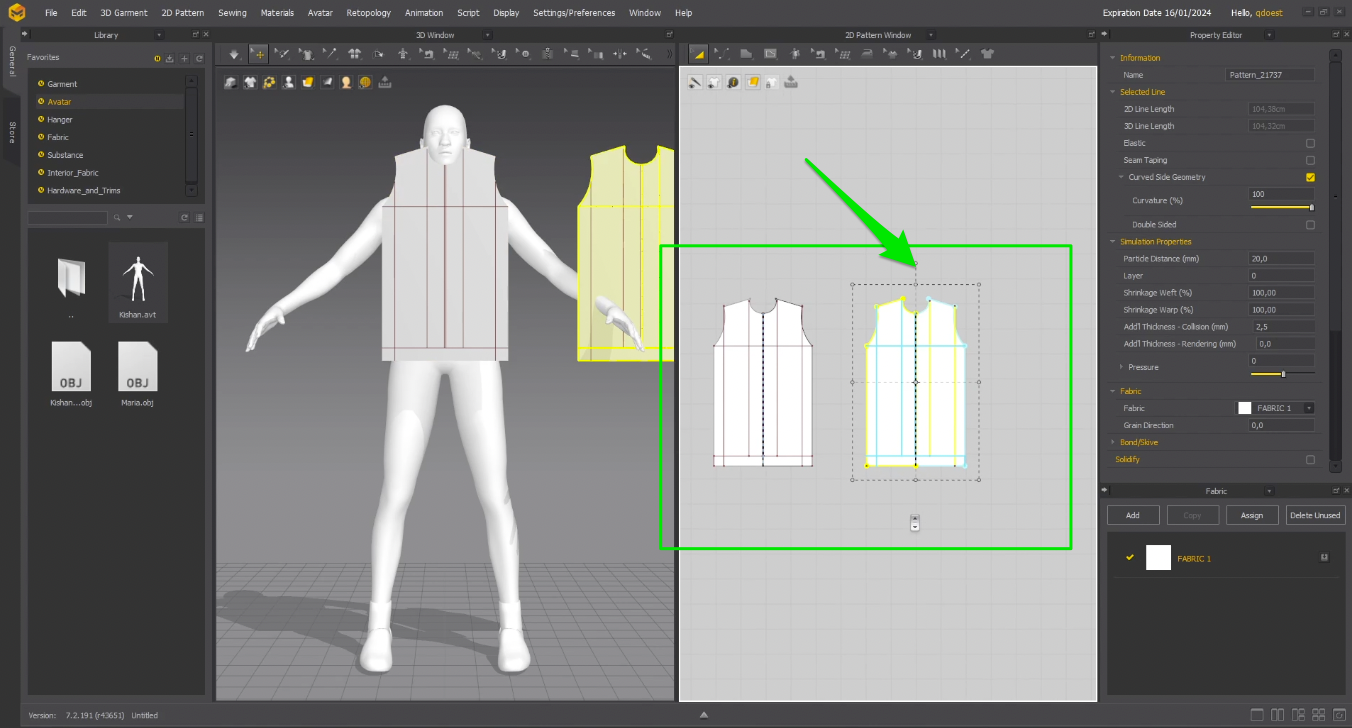This screenshot has width=1352, height=728.
Task: Click the lock pattern icon in 2D window
Action: [771, 82]
